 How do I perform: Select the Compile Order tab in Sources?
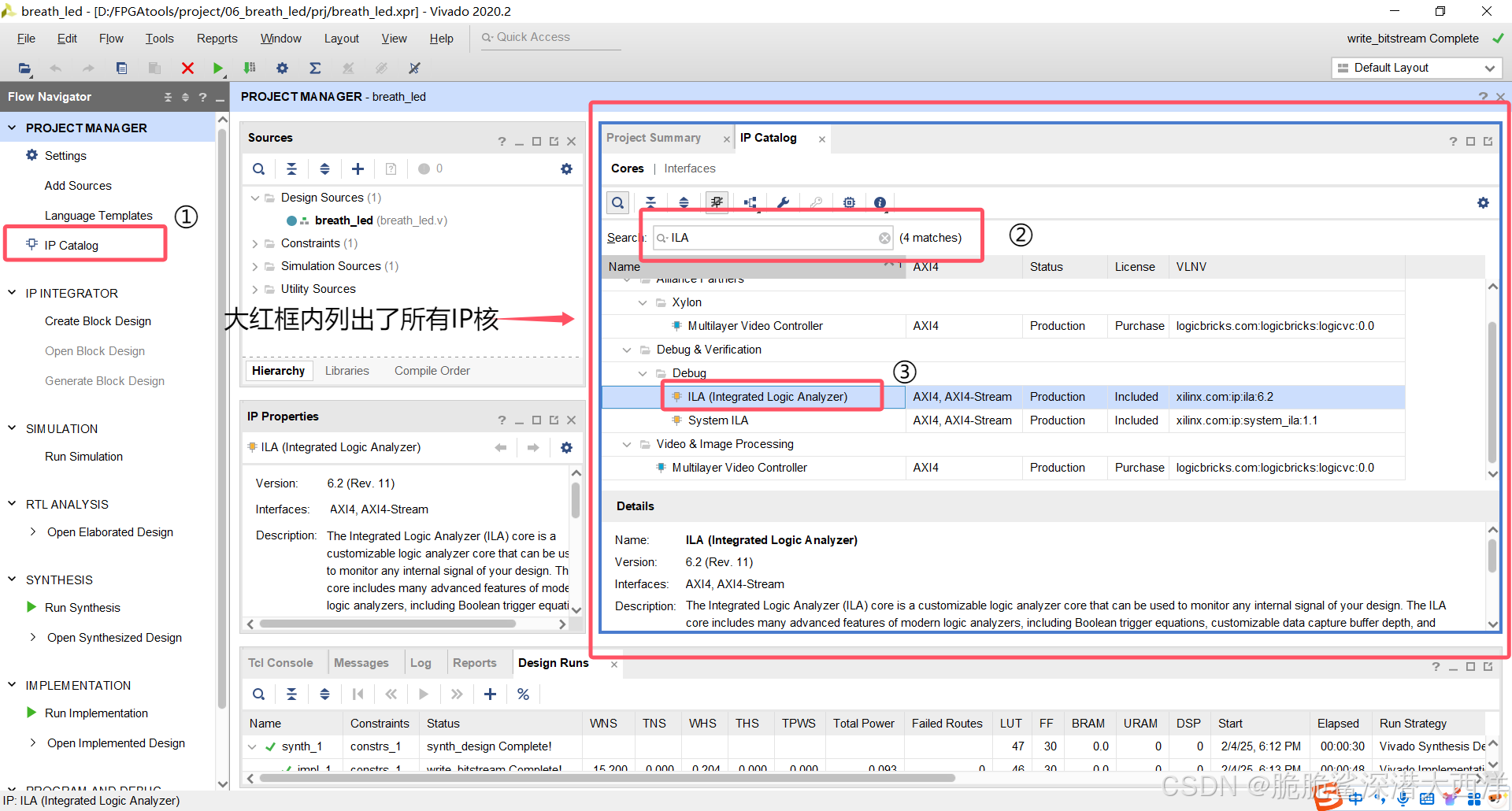pyautogui.click(x=432, y=371)
